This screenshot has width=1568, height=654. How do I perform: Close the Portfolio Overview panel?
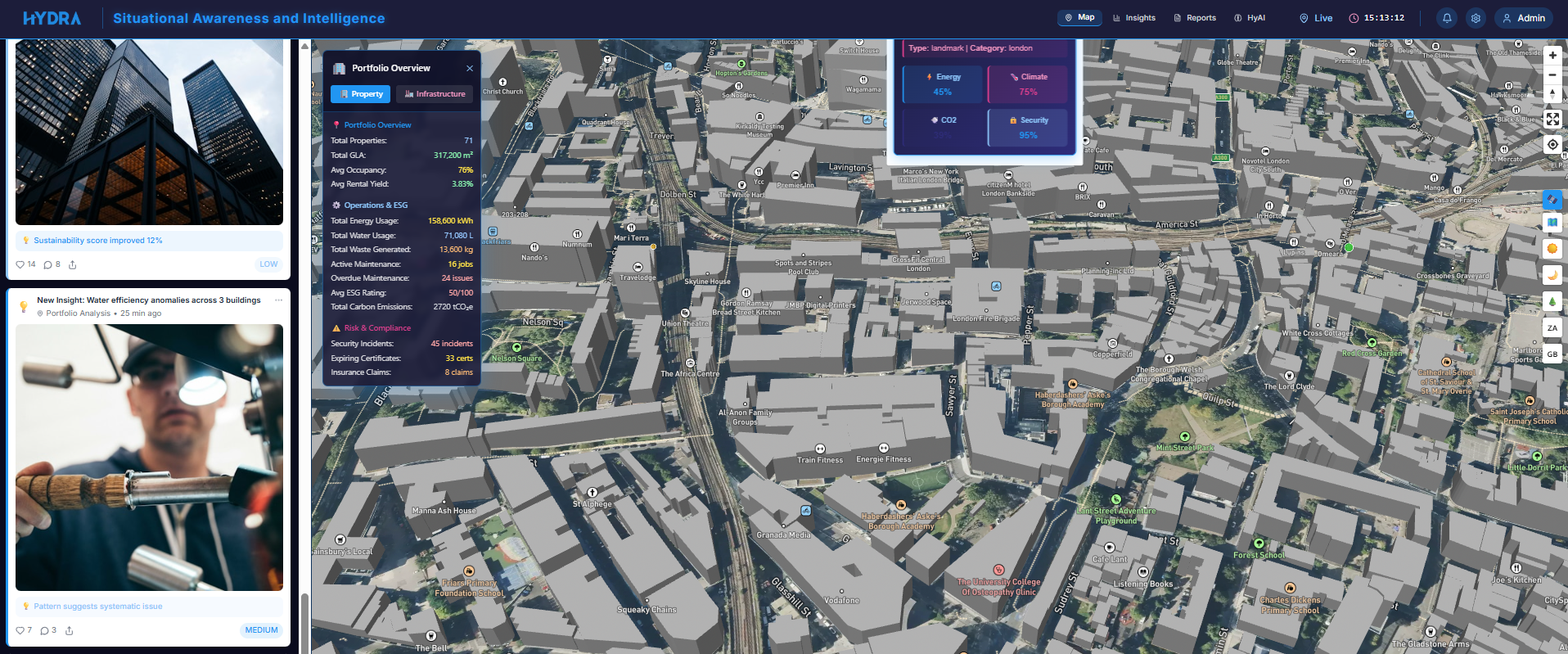click(x=470, y=68)
